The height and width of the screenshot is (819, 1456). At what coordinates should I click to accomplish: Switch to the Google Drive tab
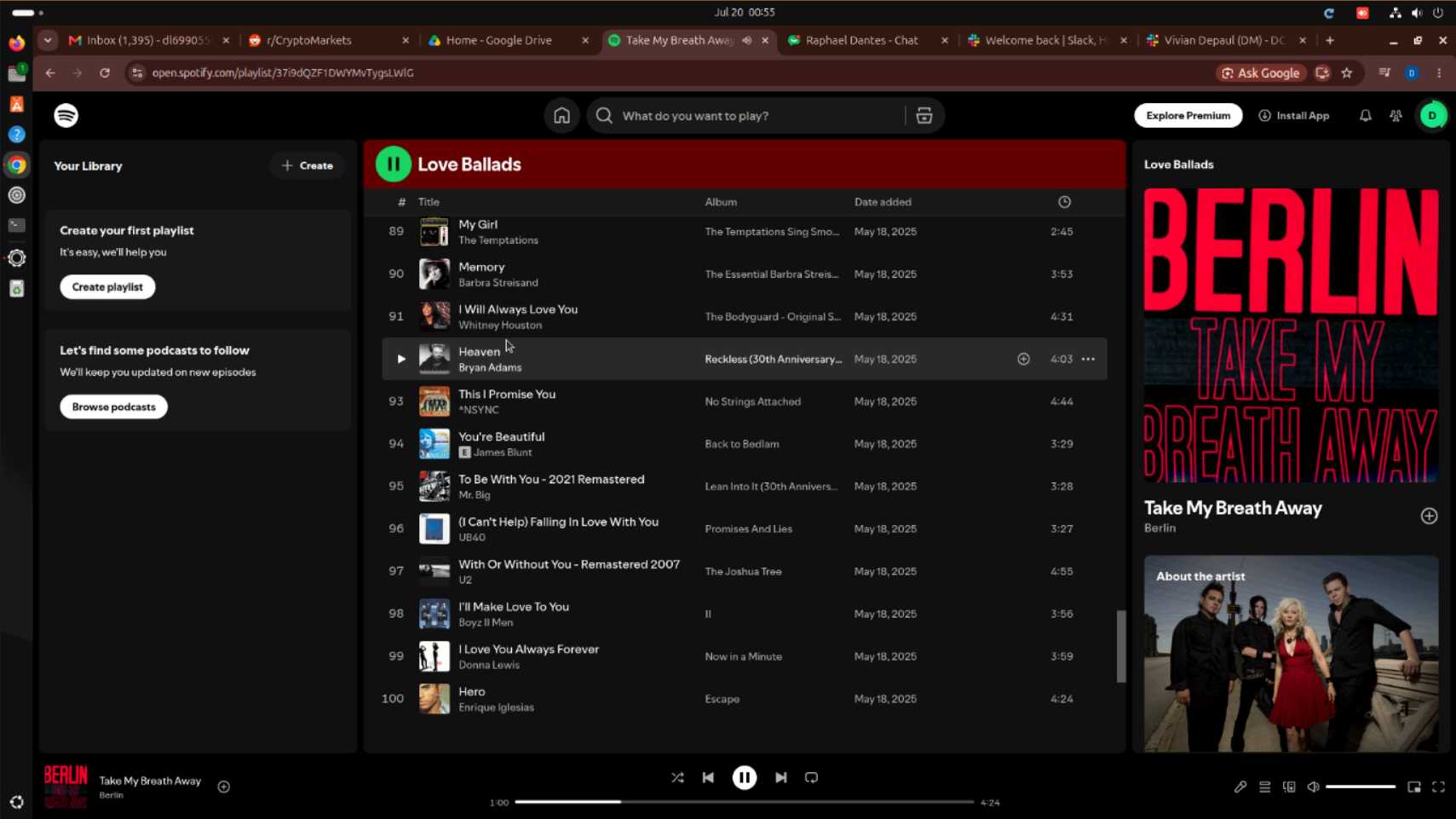(x=508, y=40)
